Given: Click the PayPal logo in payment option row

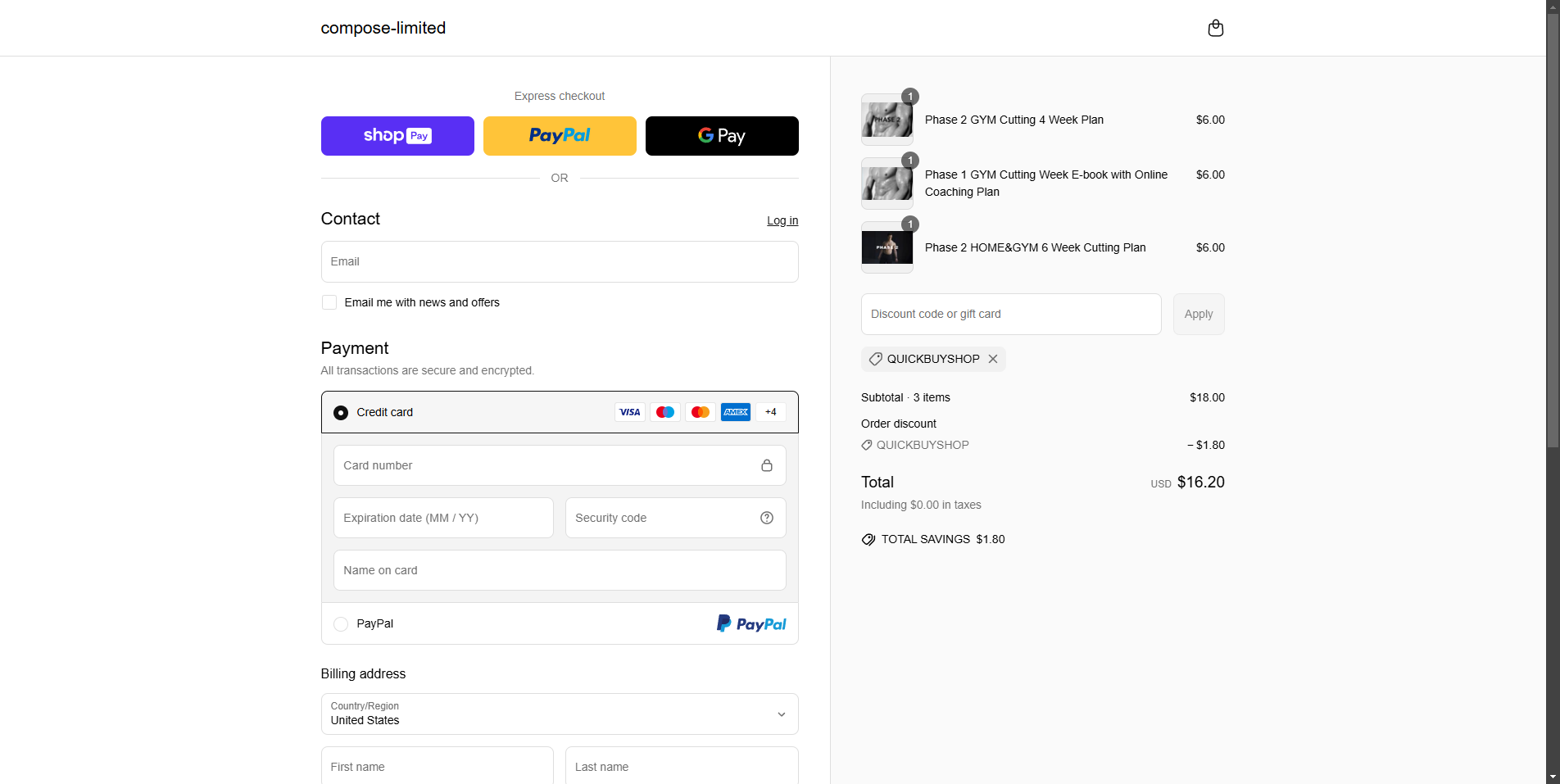Looking at the screenshot, I should [751, 623].
